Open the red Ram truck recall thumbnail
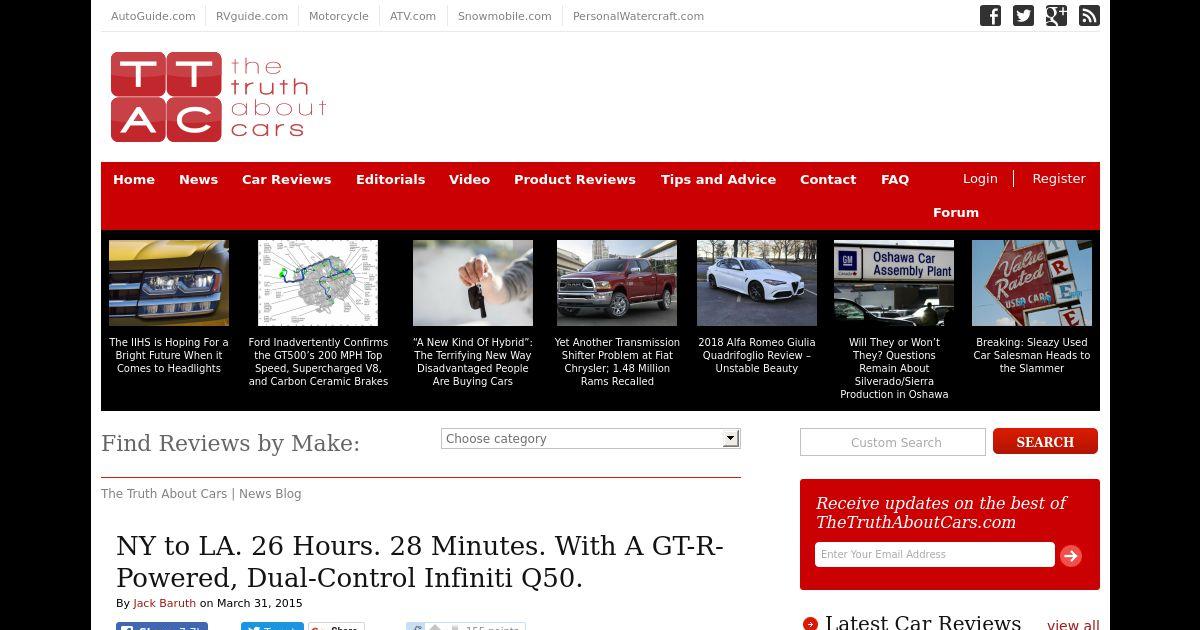The width and height of the screenshot is (1200, 630). pyautogui.click(x=617, y=283)
